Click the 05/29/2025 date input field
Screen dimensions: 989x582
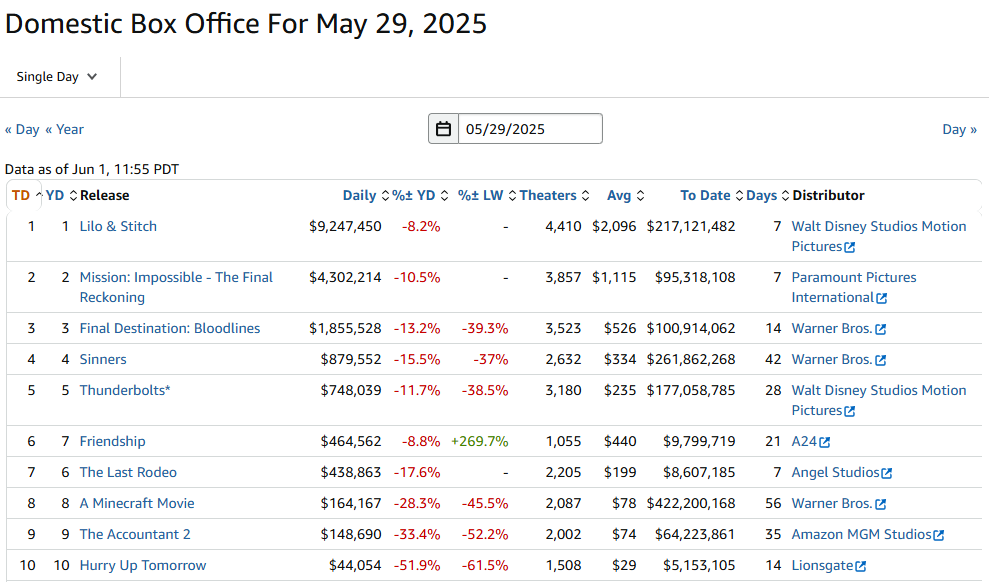tap(530, 129)
